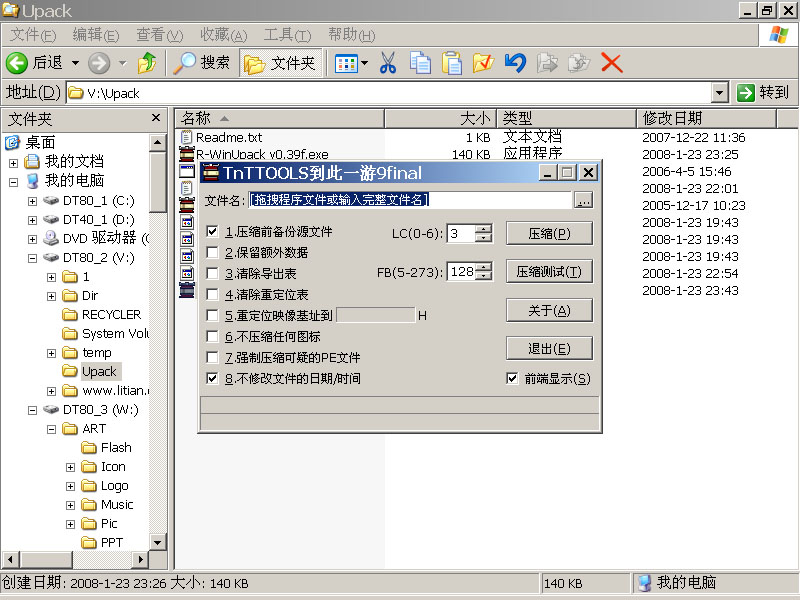The height and width of the screenshot is (600, 800).
Task: Decrease the FB(5-273) spinner value
Action: coord(483,276)
